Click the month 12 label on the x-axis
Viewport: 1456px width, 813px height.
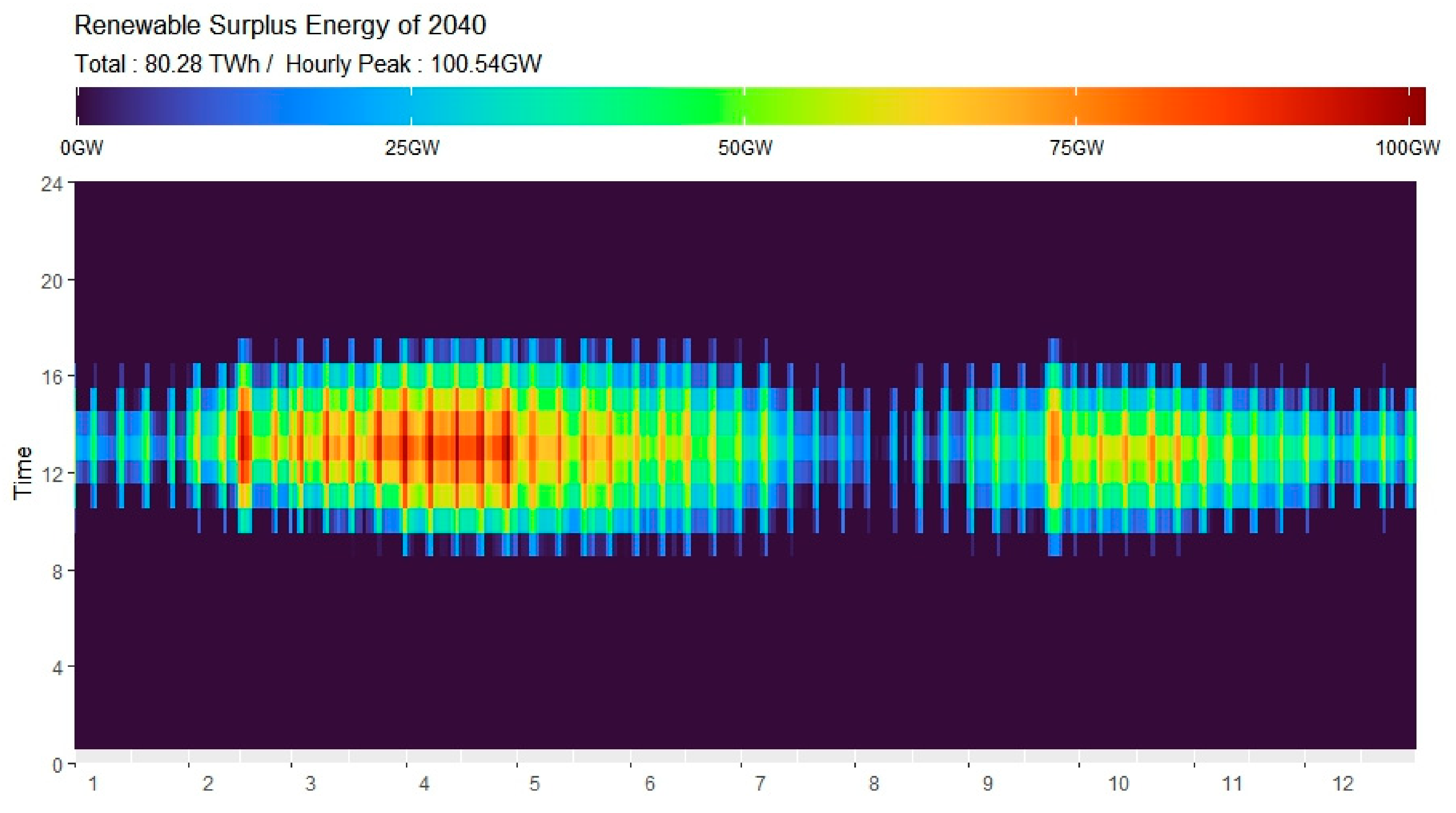click(1343, 784)
